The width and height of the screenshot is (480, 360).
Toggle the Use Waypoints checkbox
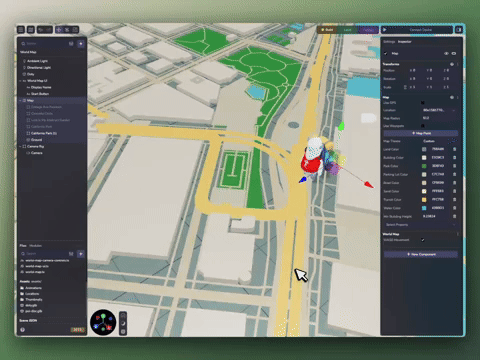point(423,126)
